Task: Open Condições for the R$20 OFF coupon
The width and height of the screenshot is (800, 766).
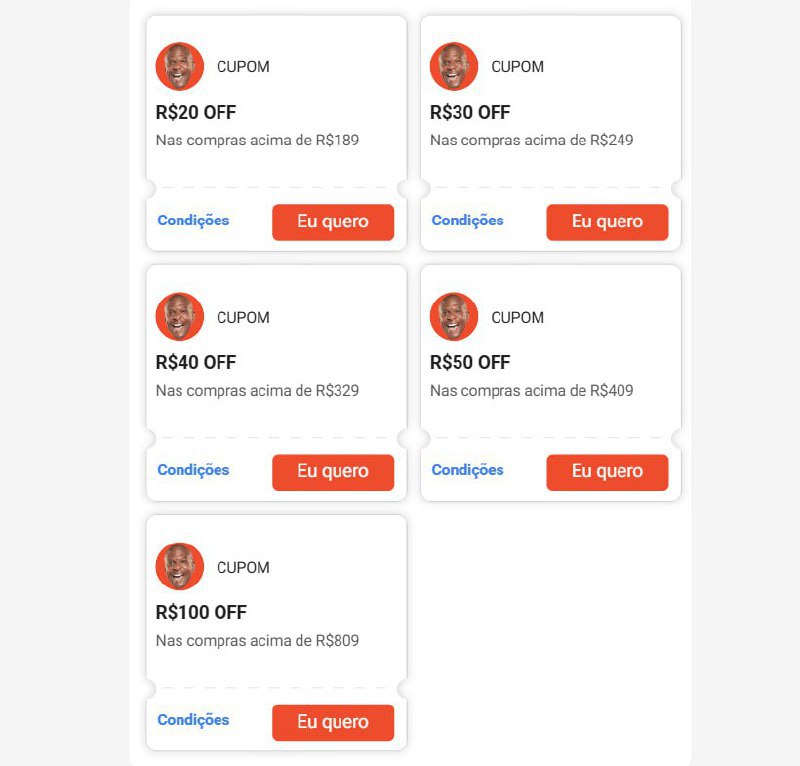Action: click(193, 221)
